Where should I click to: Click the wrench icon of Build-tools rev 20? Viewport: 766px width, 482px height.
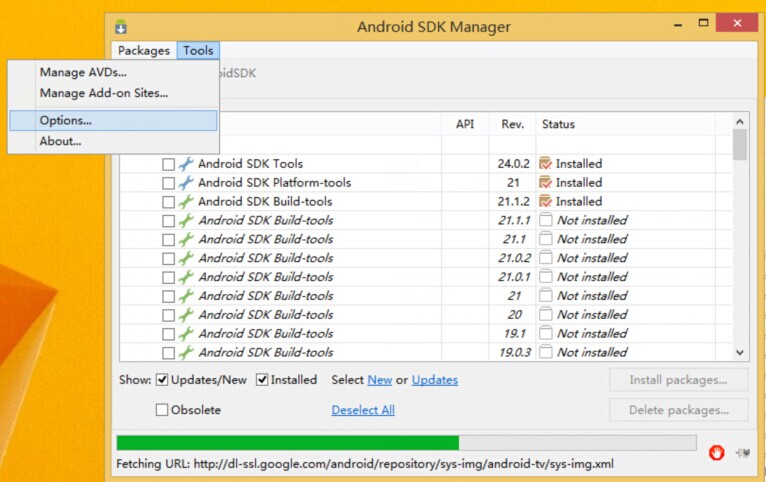[x=186, y=314]
